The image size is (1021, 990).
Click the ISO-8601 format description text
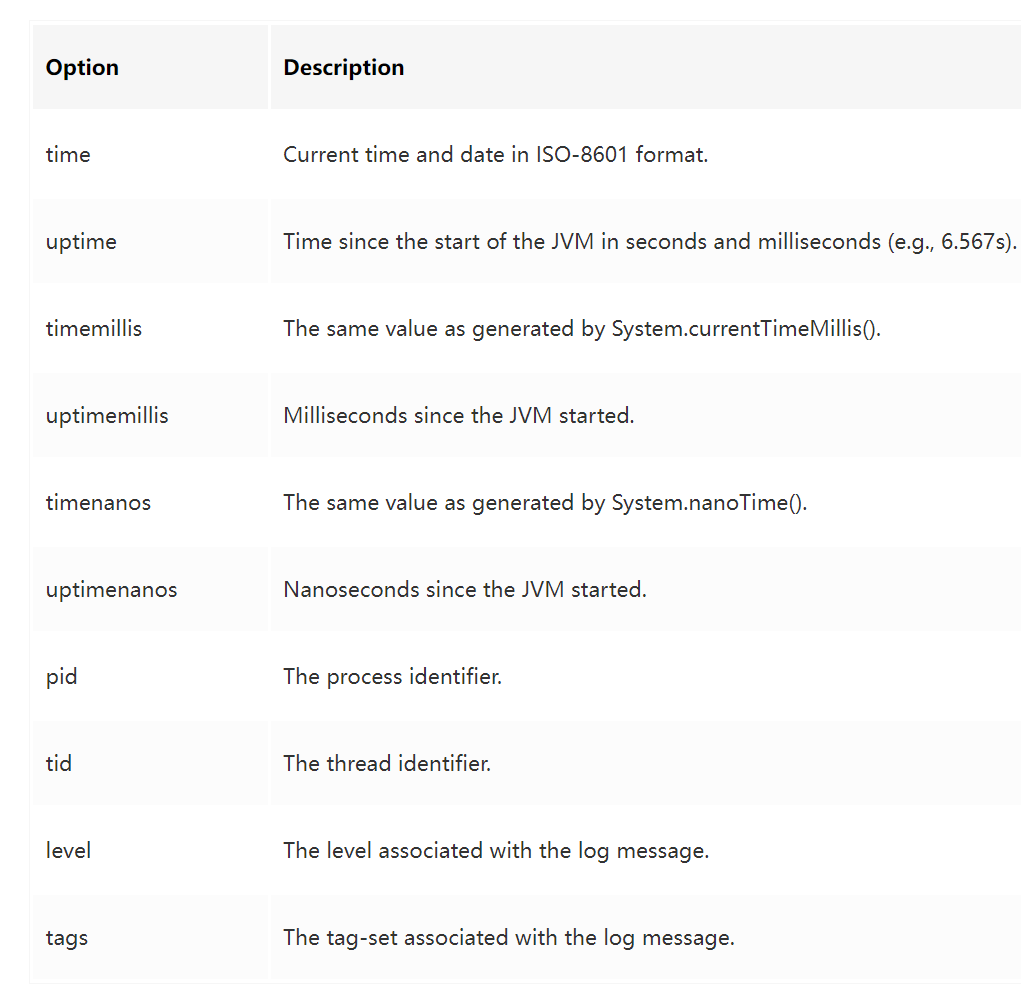click(496, 154)
